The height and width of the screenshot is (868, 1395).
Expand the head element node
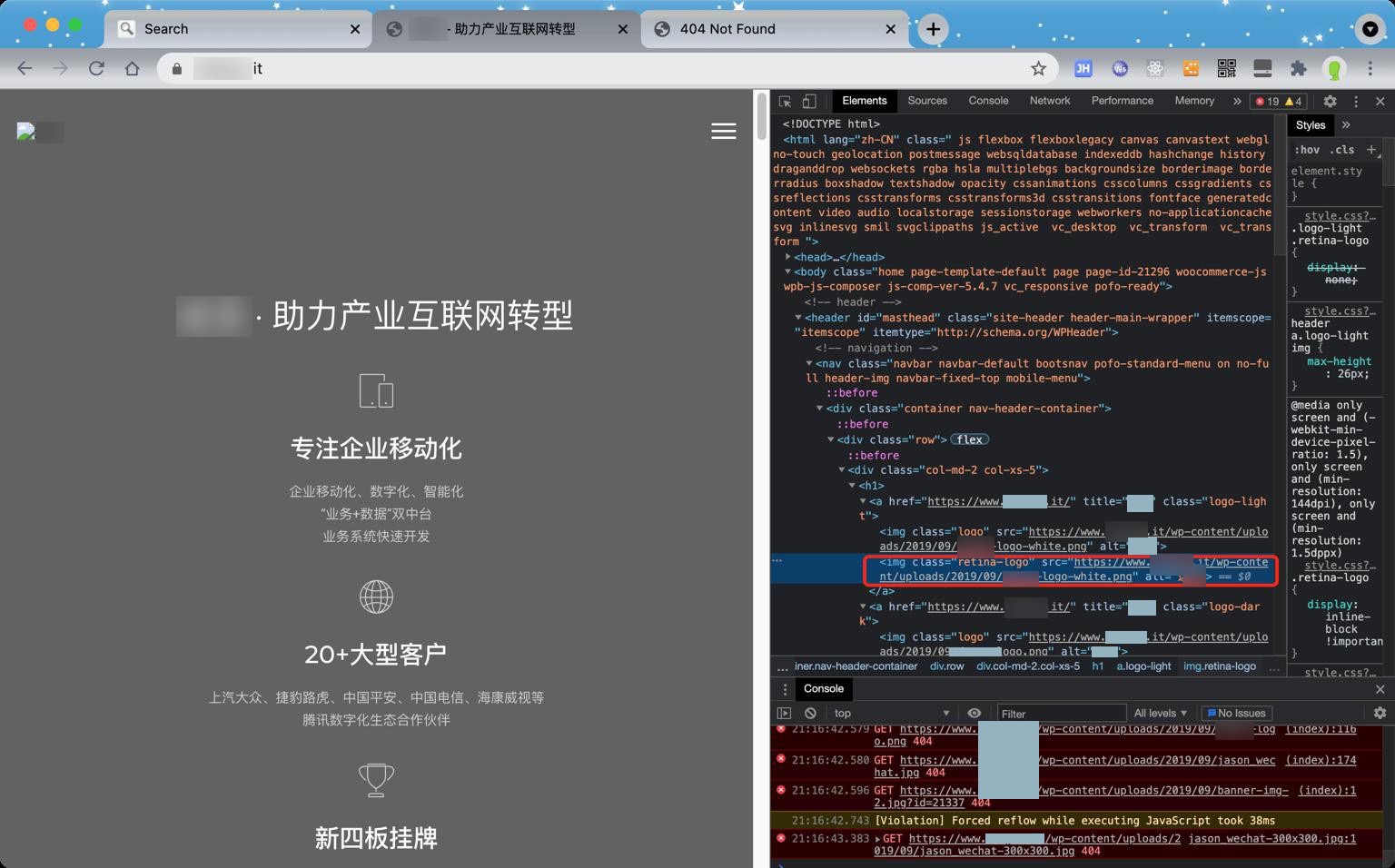(788, 257)
